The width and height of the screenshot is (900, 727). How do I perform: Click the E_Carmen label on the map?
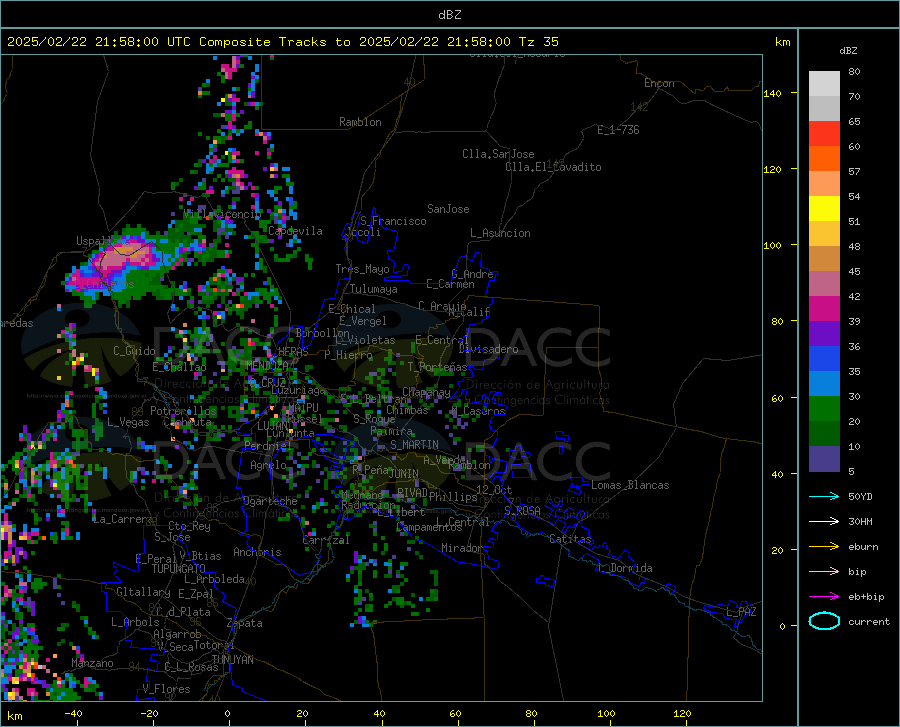(450, 284)
